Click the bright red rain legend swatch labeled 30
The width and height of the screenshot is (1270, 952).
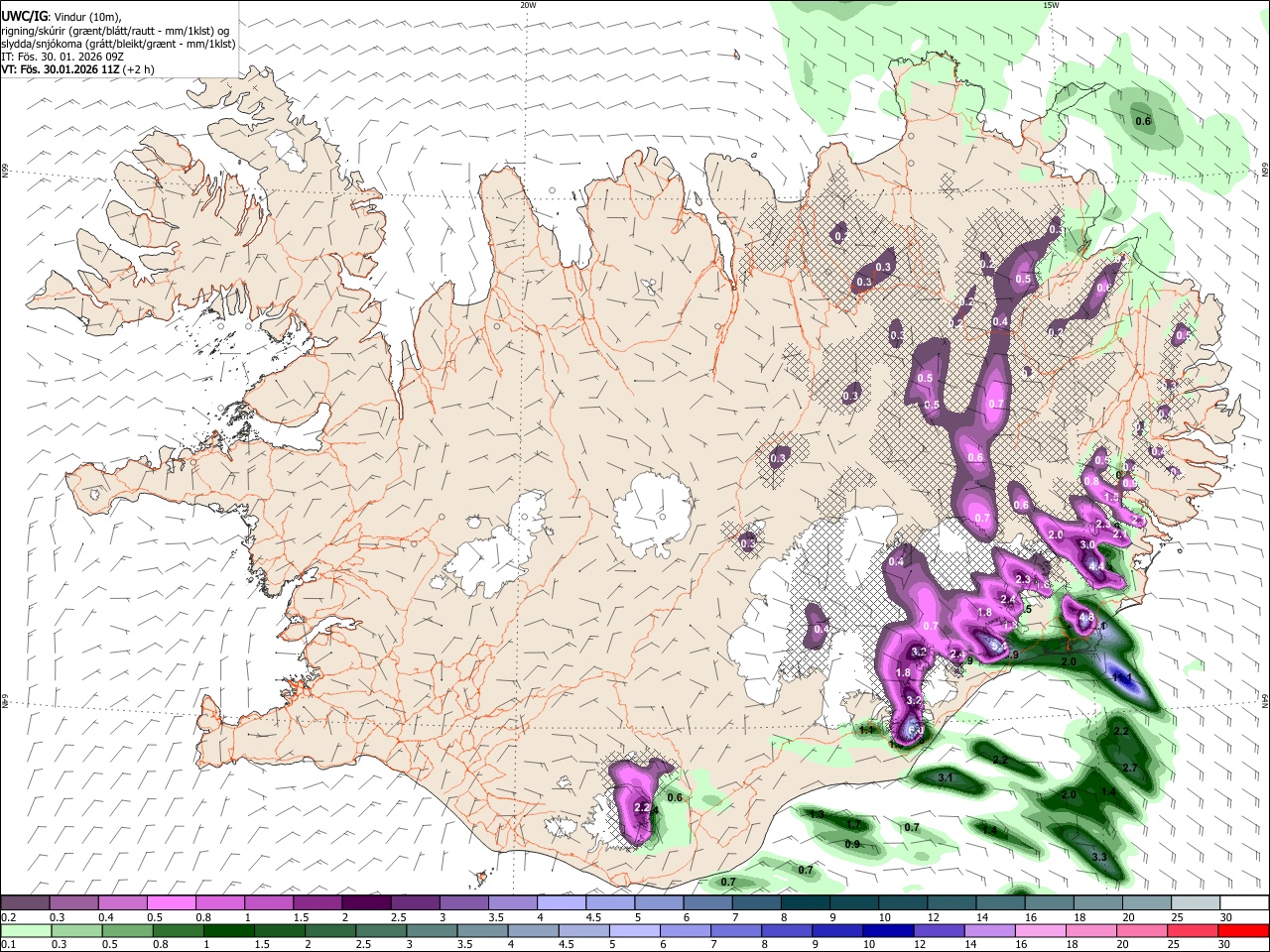point(1244,930)
